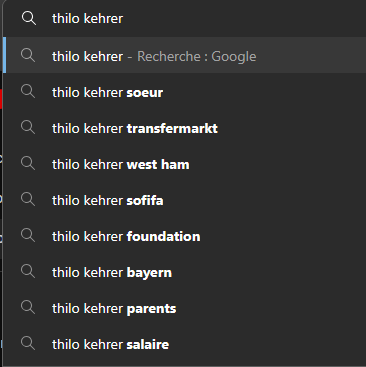This screenshot has width=366, height=367.
Task: Select the 'thilo kehrer bayern' suggestion
Action: coord(186,272)
